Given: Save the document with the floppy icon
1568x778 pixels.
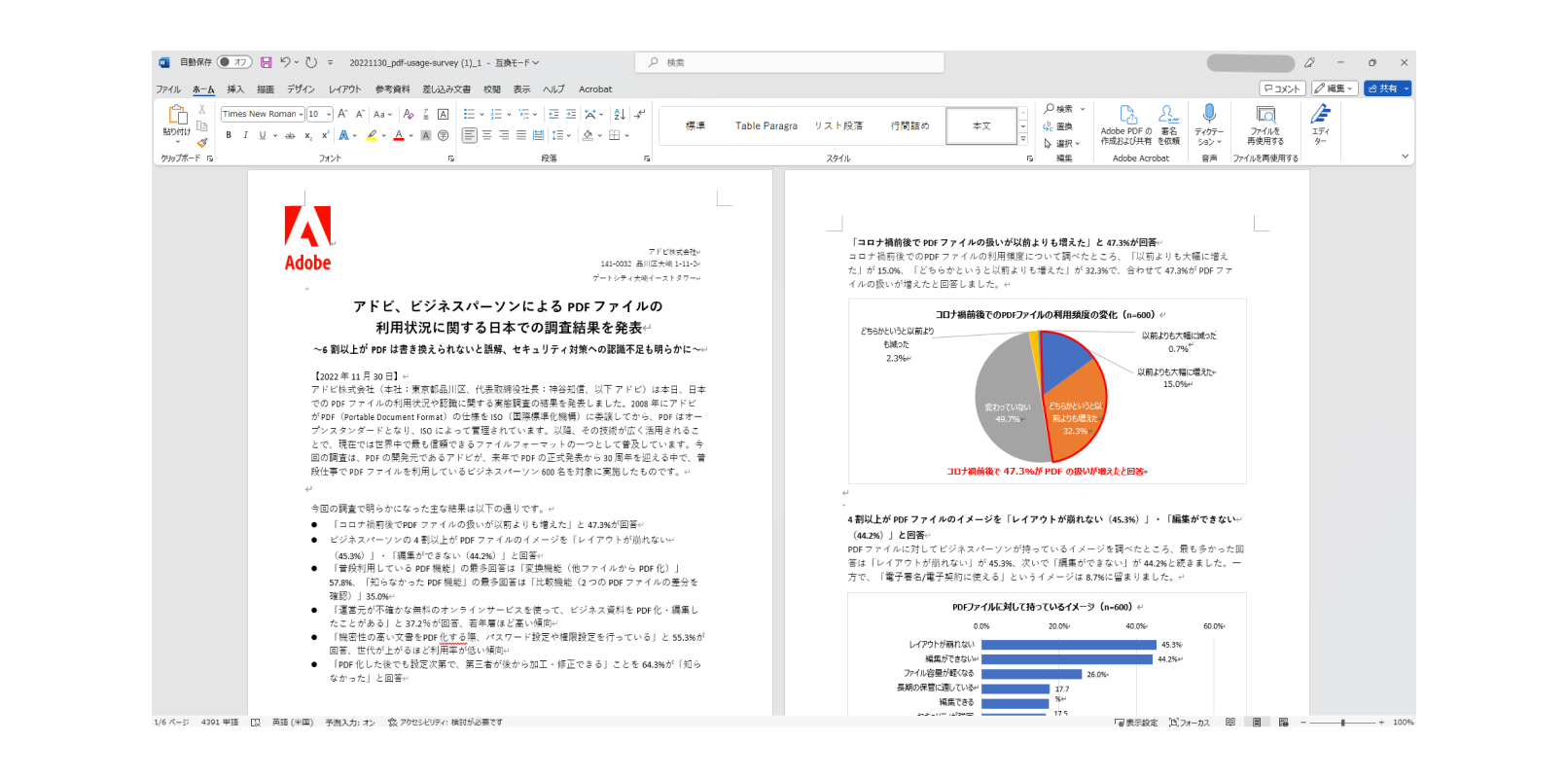Looking at the screenshot, I should coord(266,62).
